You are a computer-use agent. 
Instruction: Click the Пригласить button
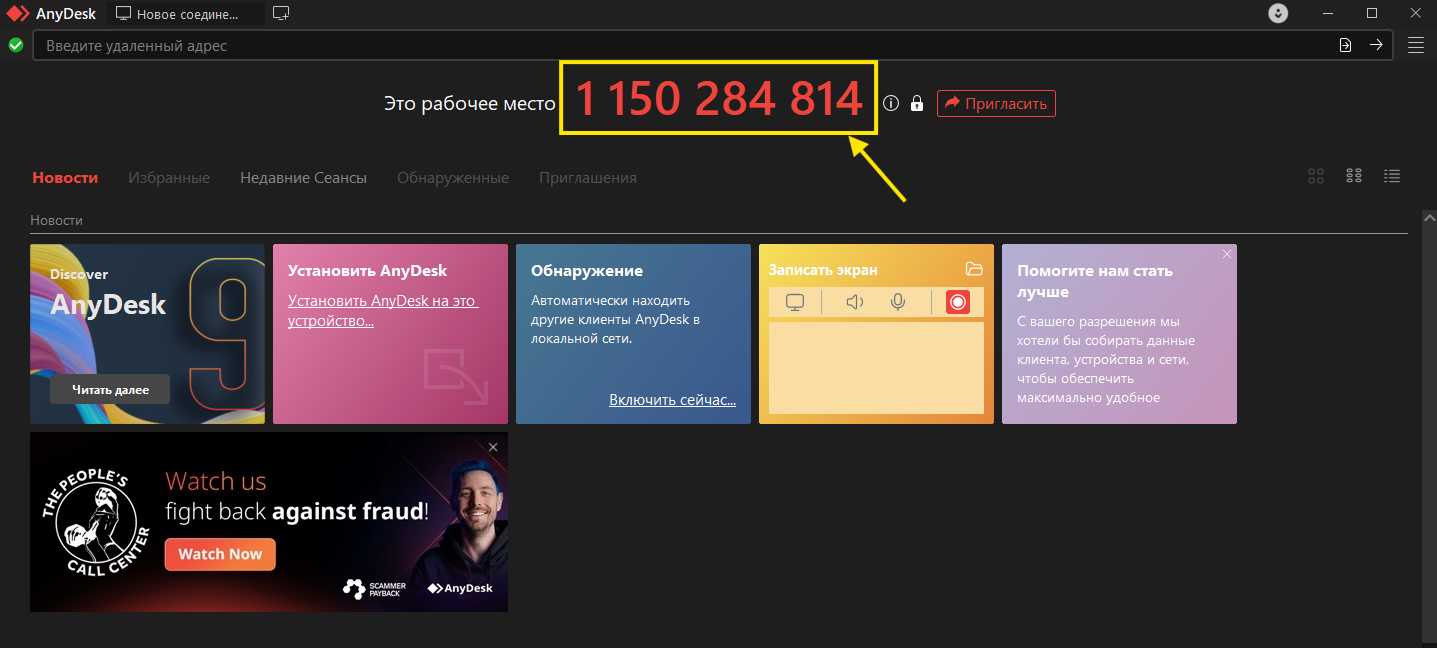996,103
